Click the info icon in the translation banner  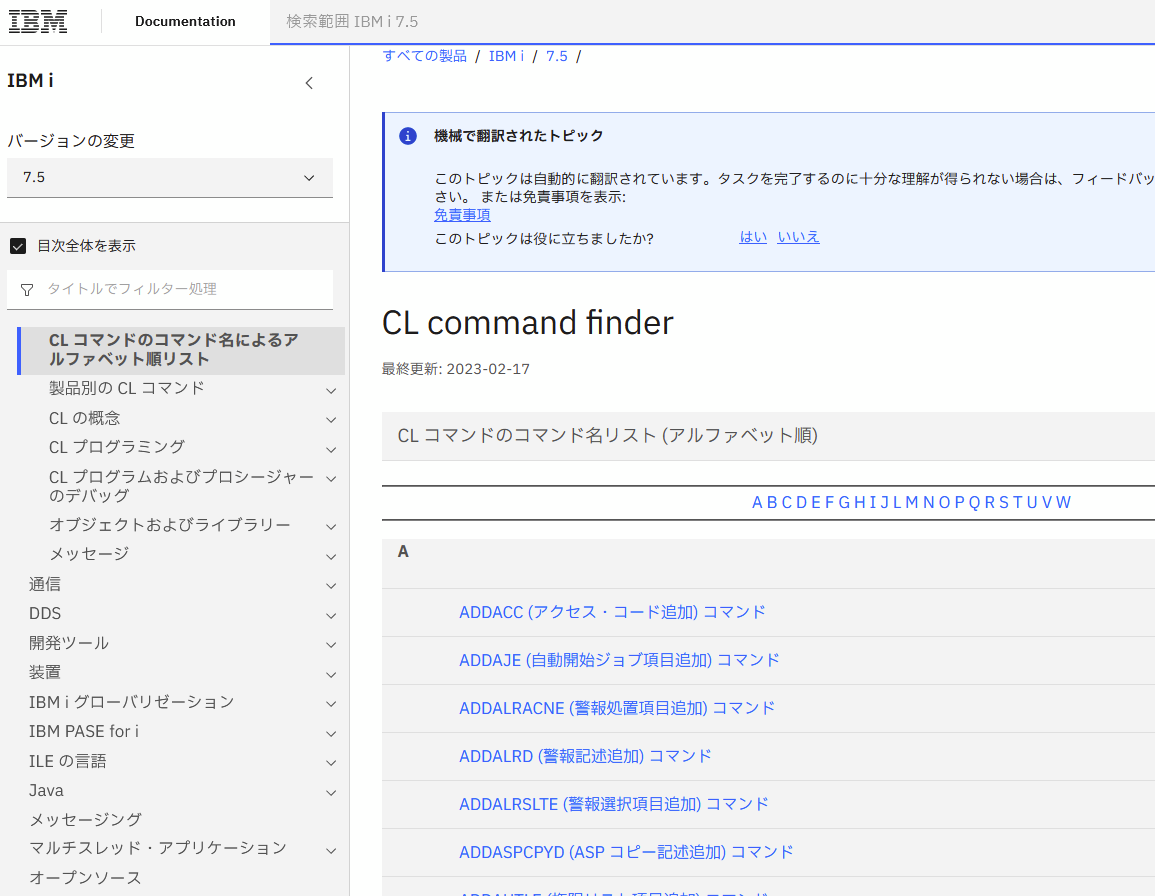[407, 135]
